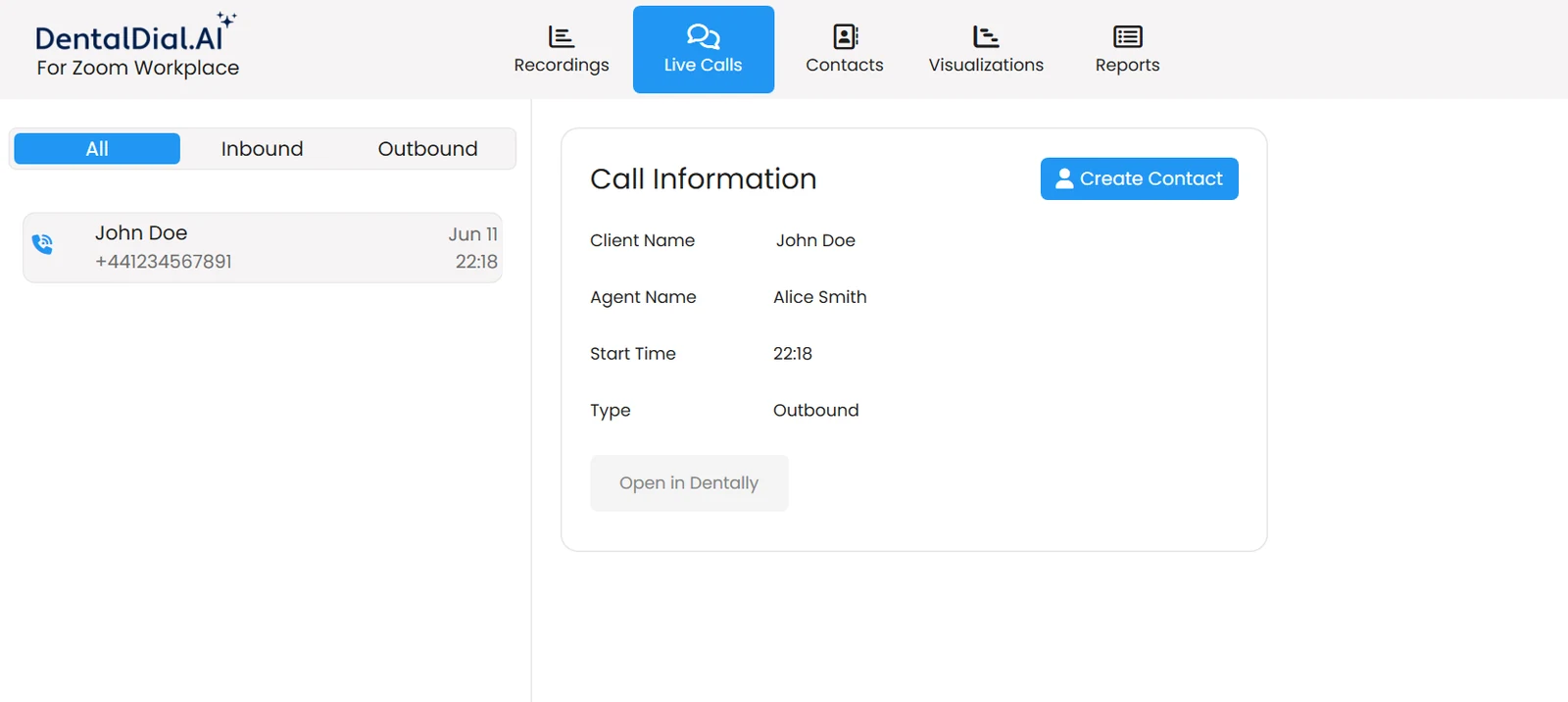Viewport: 1568px width, 702px height.
Task: Go to the Contacts tab label
Action: click(845, 65)
